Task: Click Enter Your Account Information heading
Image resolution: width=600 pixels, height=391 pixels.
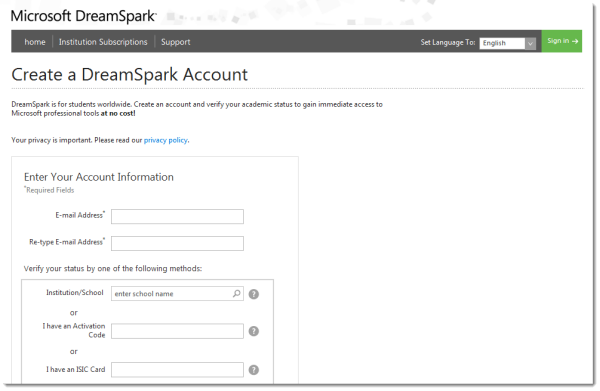Action: (99, 177)
